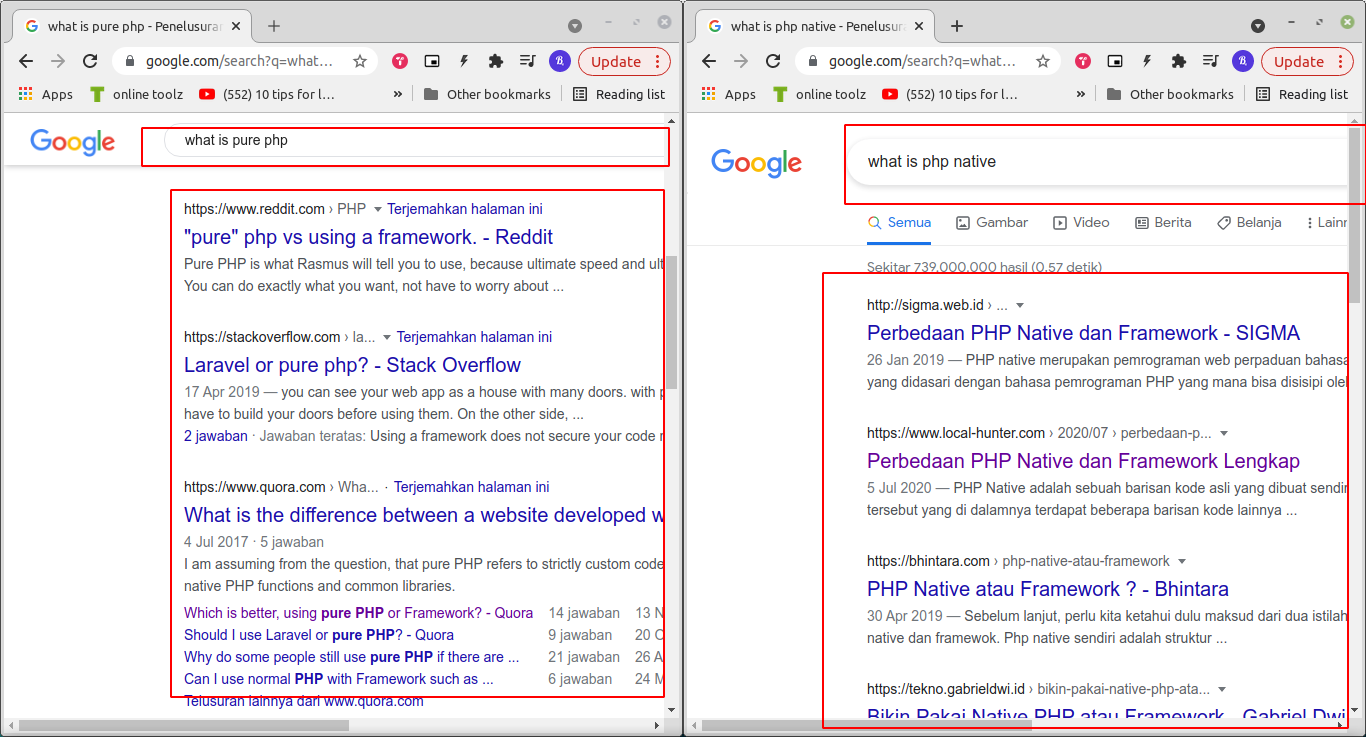The height and width of the screenshot is (737, 1366).
Task: Open Apps grid in the left window bookmarks bar
Action: [45, 94]
